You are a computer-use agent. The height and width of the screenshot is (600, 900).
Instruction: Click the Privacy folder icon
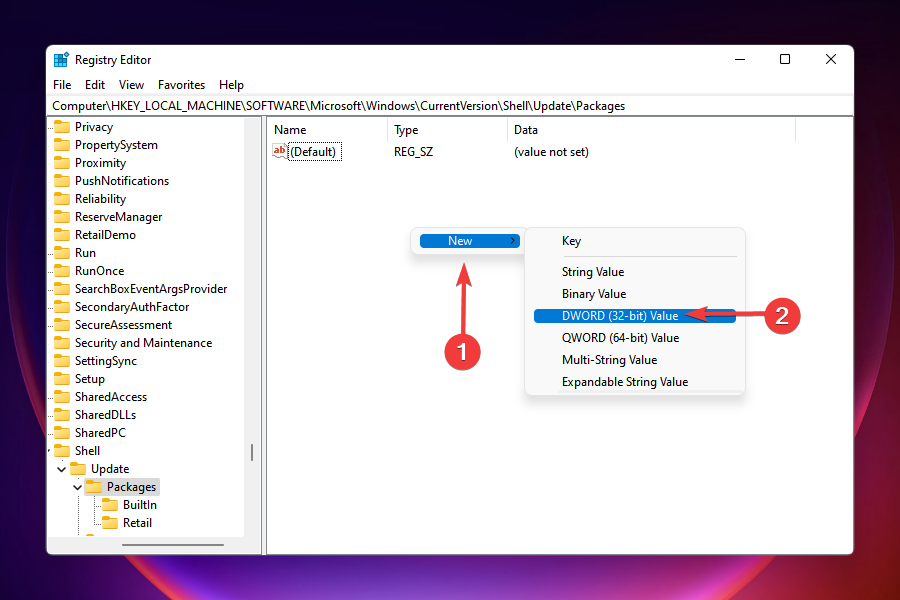62,127
